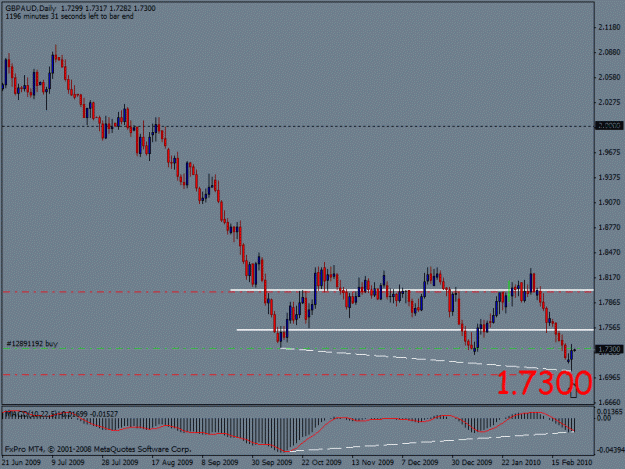This screenshot has height=469, width=625.
Task: Select the white dashed trendline in MACD window
Action: click(432, 441)
